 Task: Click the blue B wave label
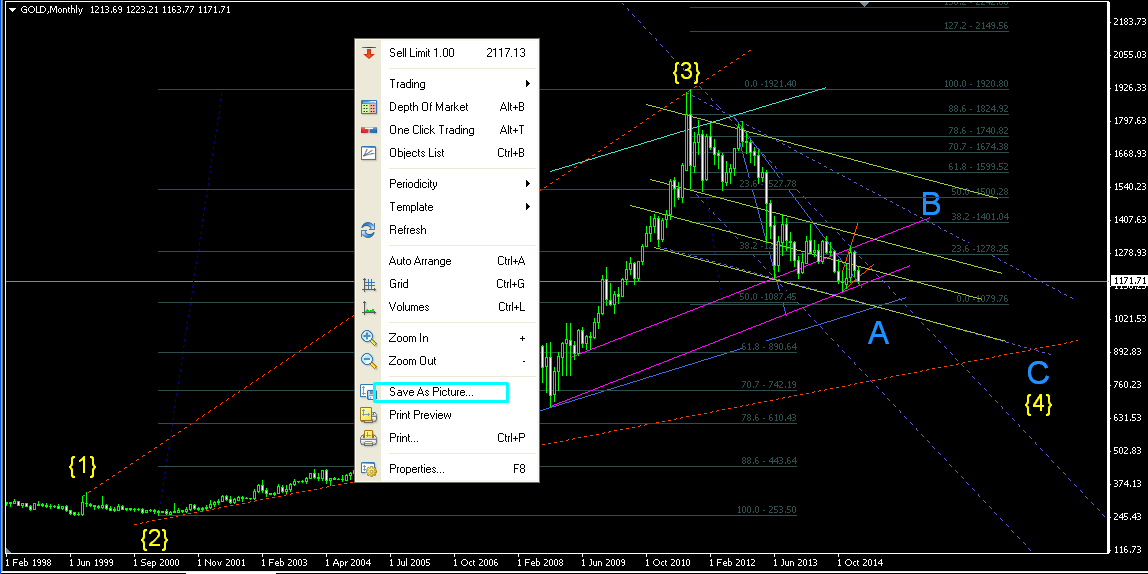[930, 202]
